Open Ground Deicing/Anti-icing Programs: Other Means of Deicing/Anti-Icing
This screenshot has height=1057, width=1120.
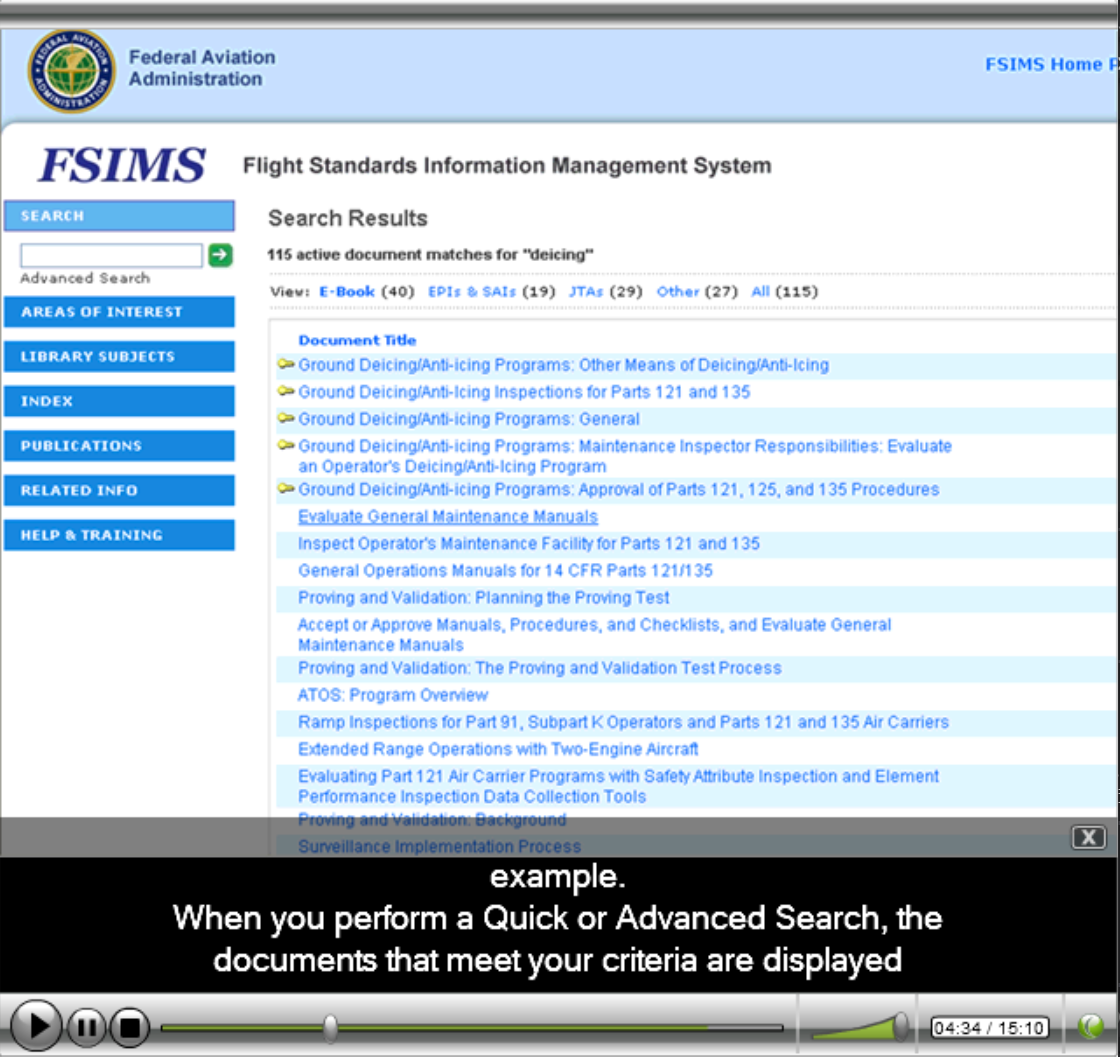(x=564, y=365)
